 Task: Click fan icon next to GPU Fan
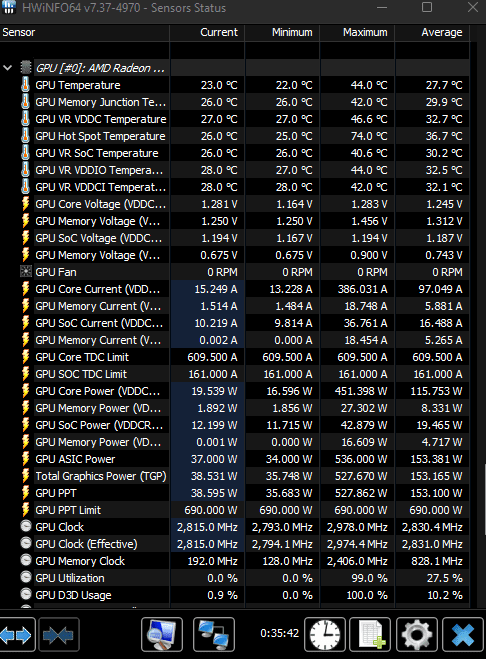coord(26,272)
